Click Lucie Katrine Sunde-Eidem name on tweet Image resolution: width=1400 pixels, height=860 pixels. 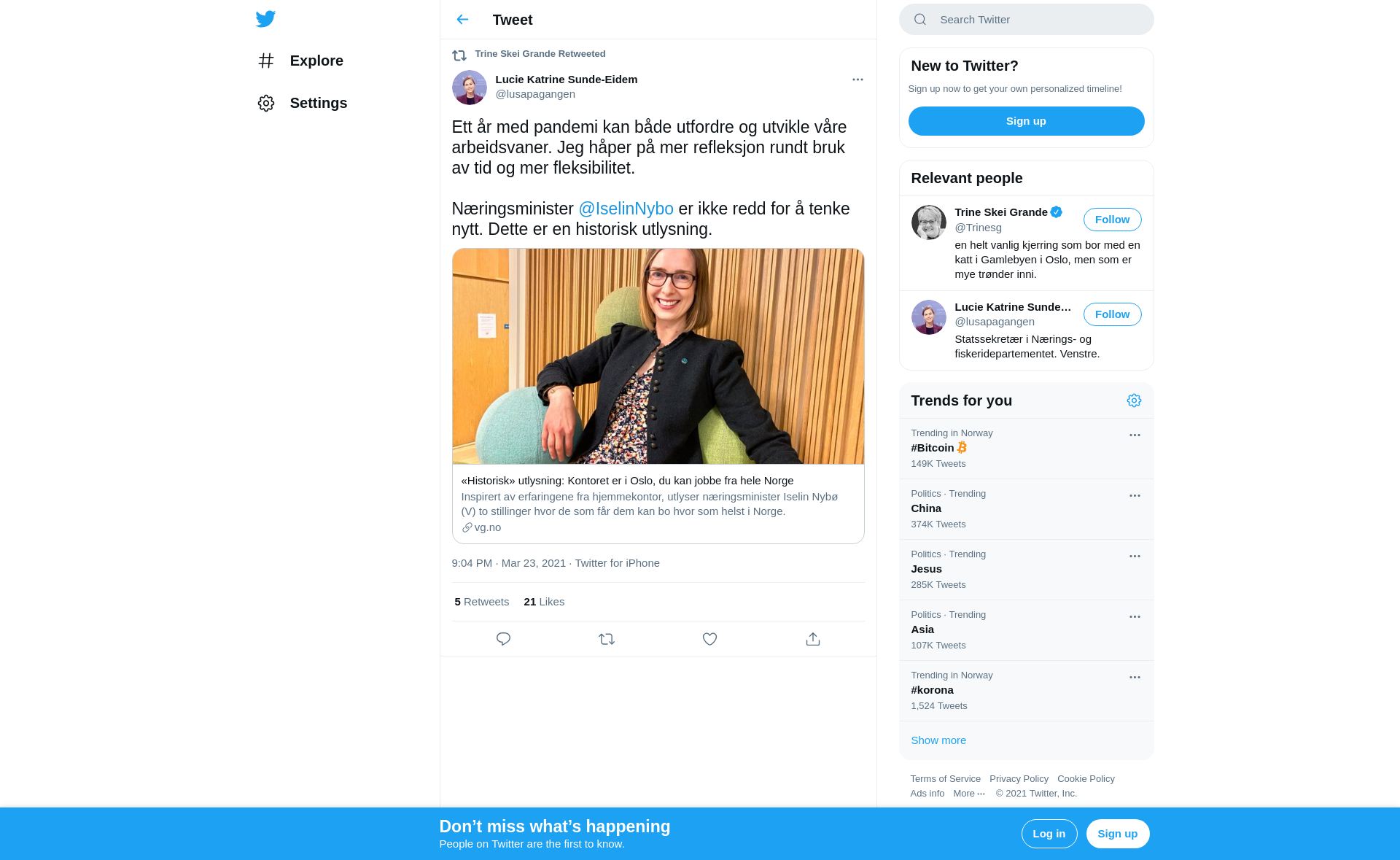pyautogui.click(x=567, y=80)
